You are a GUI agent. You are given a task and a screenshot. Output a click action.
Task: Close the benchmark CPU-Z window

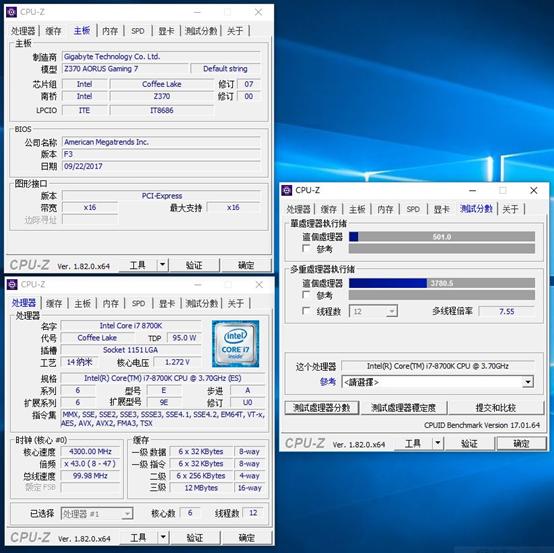(x=534, y=190)
